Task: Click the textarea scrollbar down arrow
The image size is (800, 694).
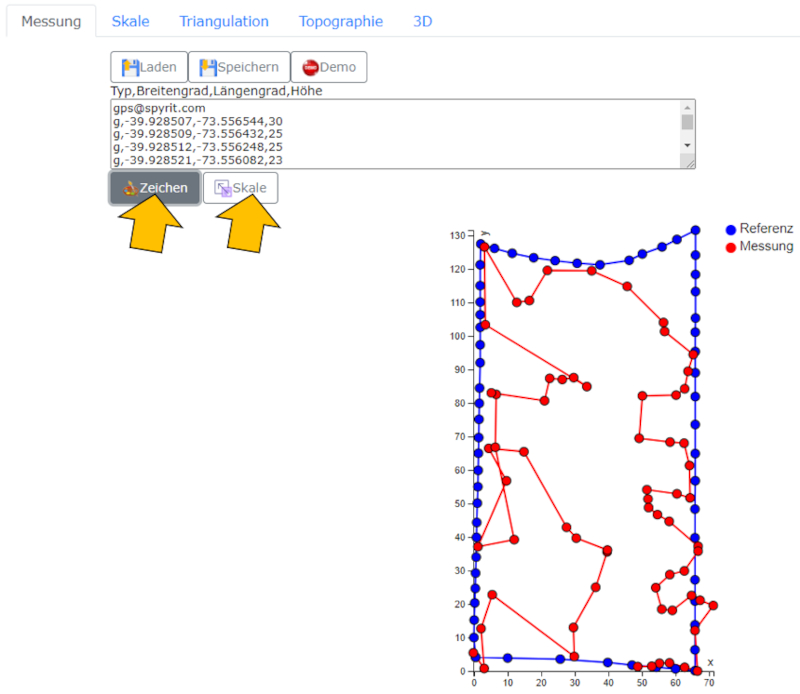Action: pos(687,145)
